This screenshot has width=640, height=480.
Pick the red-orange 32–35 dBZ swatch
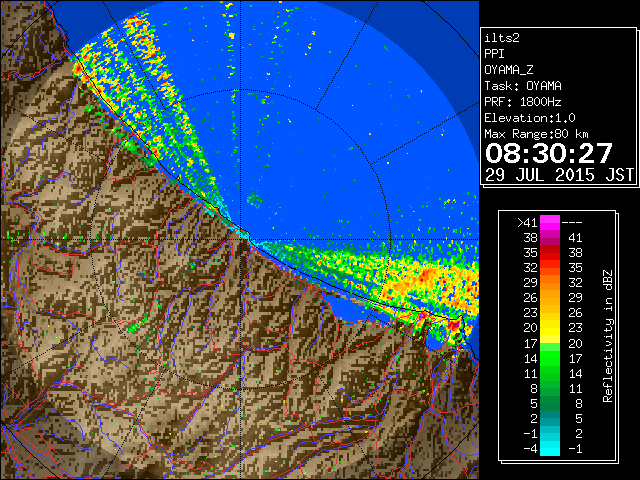point(550,268)
